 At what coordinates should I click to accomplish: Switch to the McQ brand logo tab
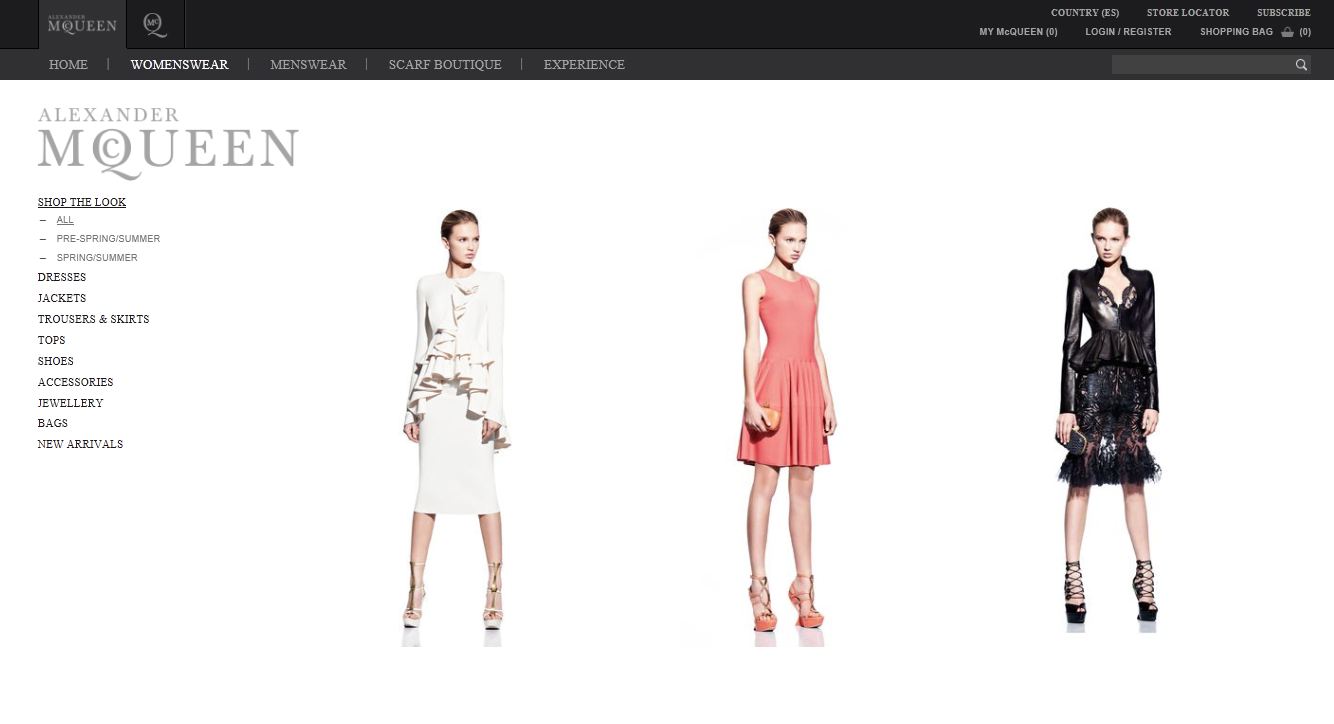click(x=155, y=24)
